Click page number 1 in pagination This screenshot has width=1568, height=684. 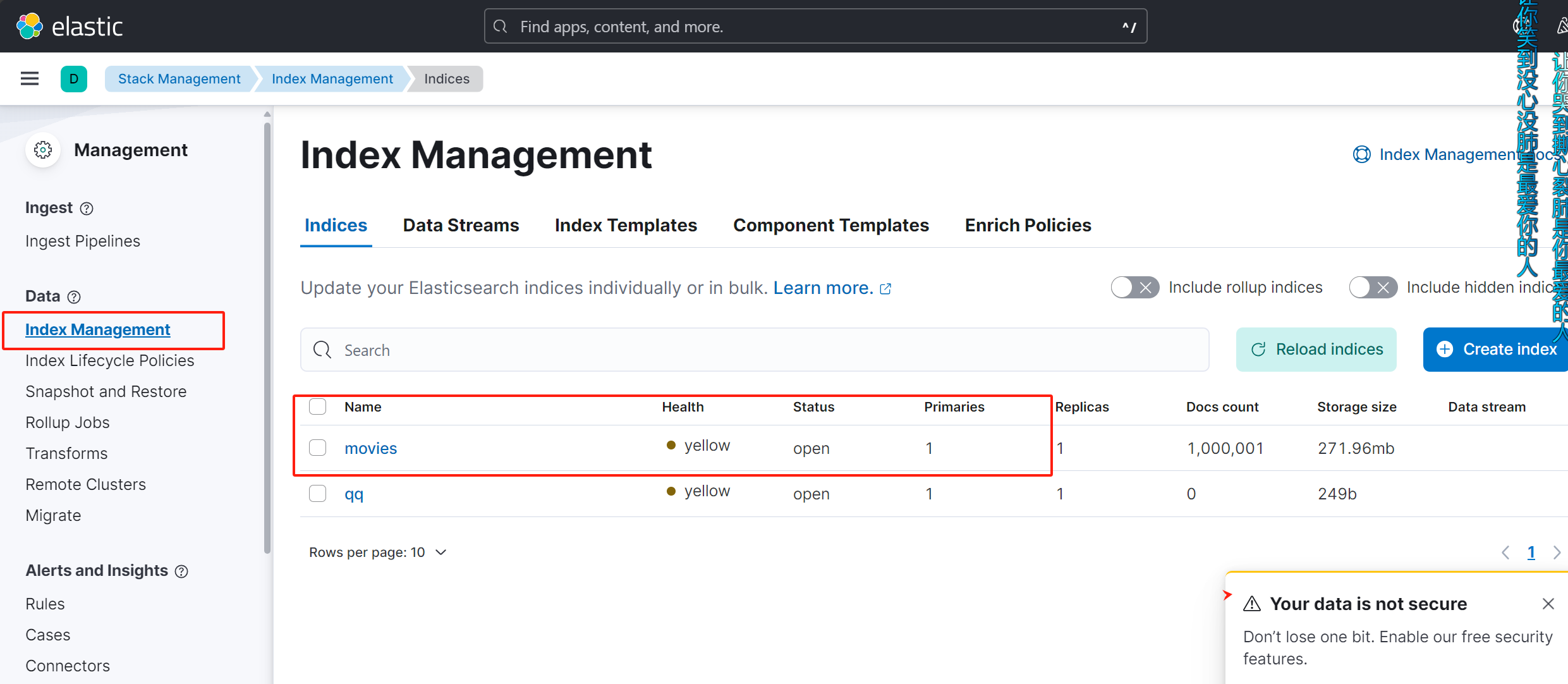(x=1531, y=553)
